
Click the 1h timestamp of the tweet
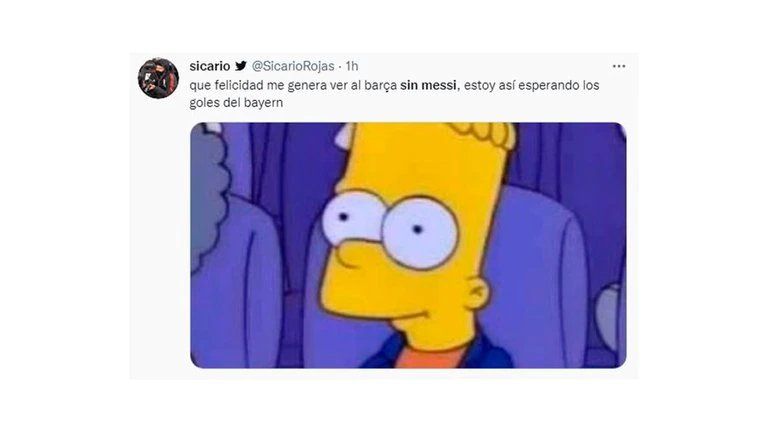[x=352, y=66]
